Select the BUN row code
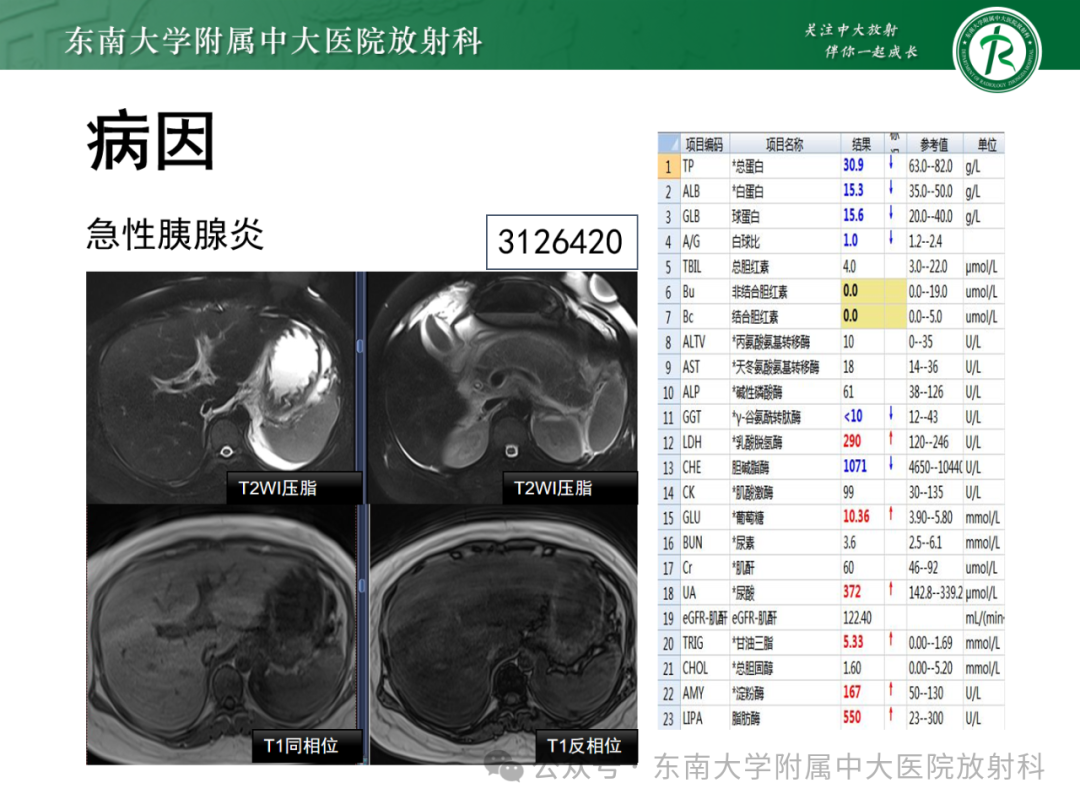 pos(692,543)
